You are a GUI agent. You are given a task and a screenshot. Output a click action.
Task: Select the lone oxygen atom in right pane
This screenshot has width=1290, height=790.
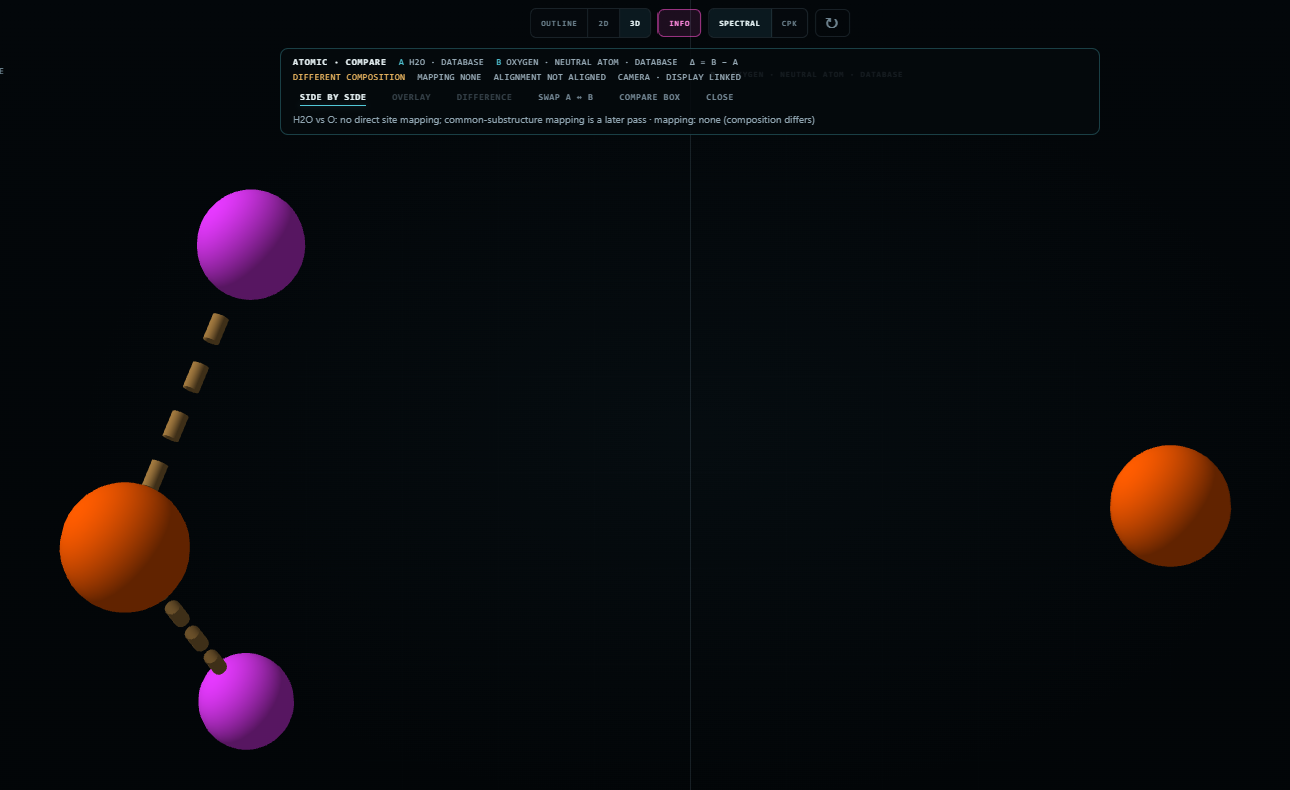[1170, 506]
